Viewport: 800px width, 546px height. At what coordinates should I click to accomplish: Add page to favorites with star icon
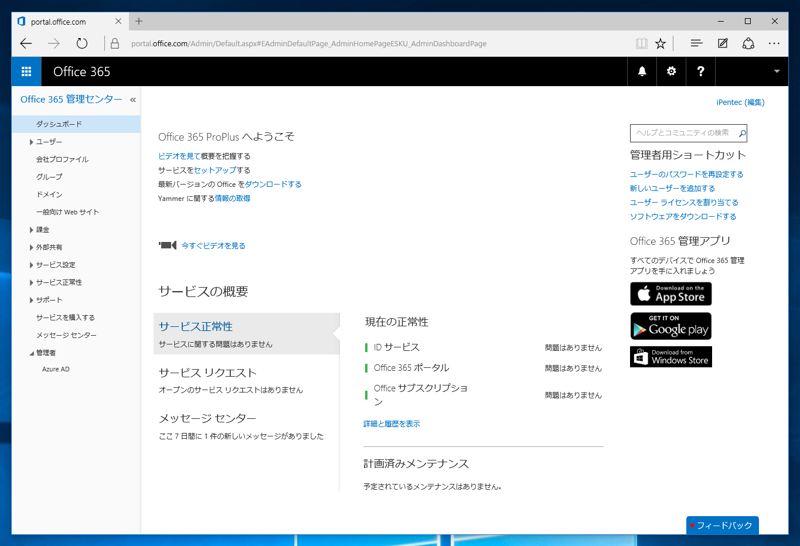pos(660,43)
